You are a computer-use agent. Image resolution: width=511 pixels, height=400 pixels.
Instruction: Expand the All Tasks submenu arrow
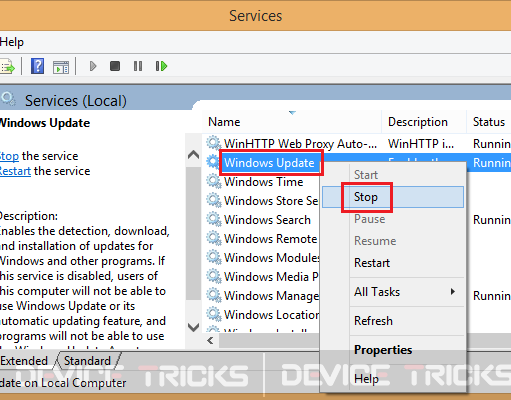(452, 292)
